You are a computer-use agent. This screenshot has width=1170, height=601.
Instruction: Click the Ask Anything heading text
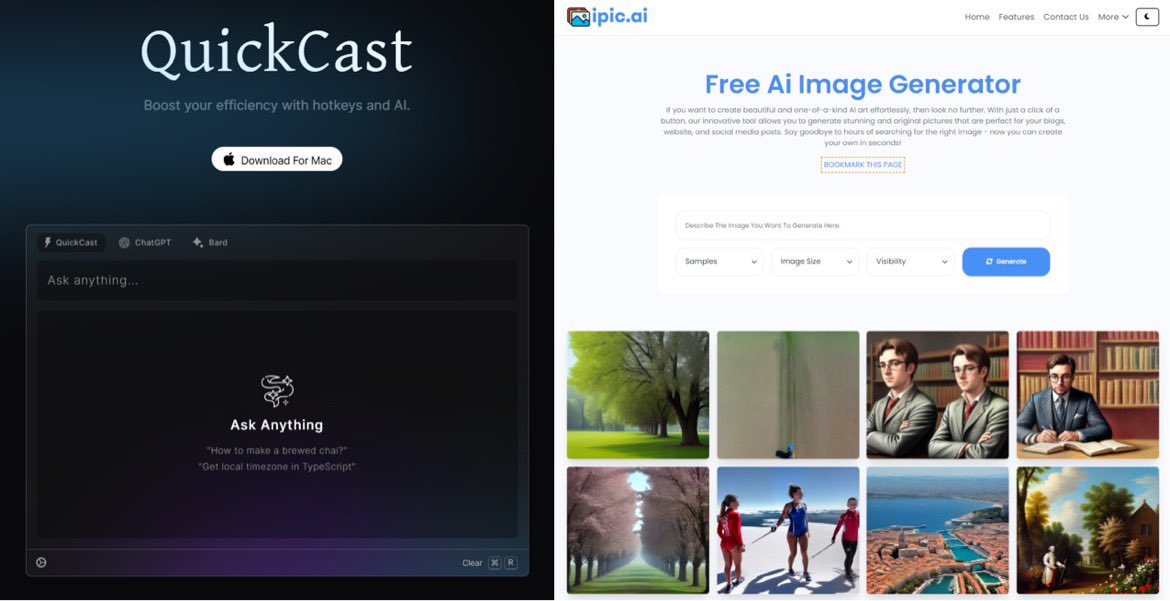[277, 425]
